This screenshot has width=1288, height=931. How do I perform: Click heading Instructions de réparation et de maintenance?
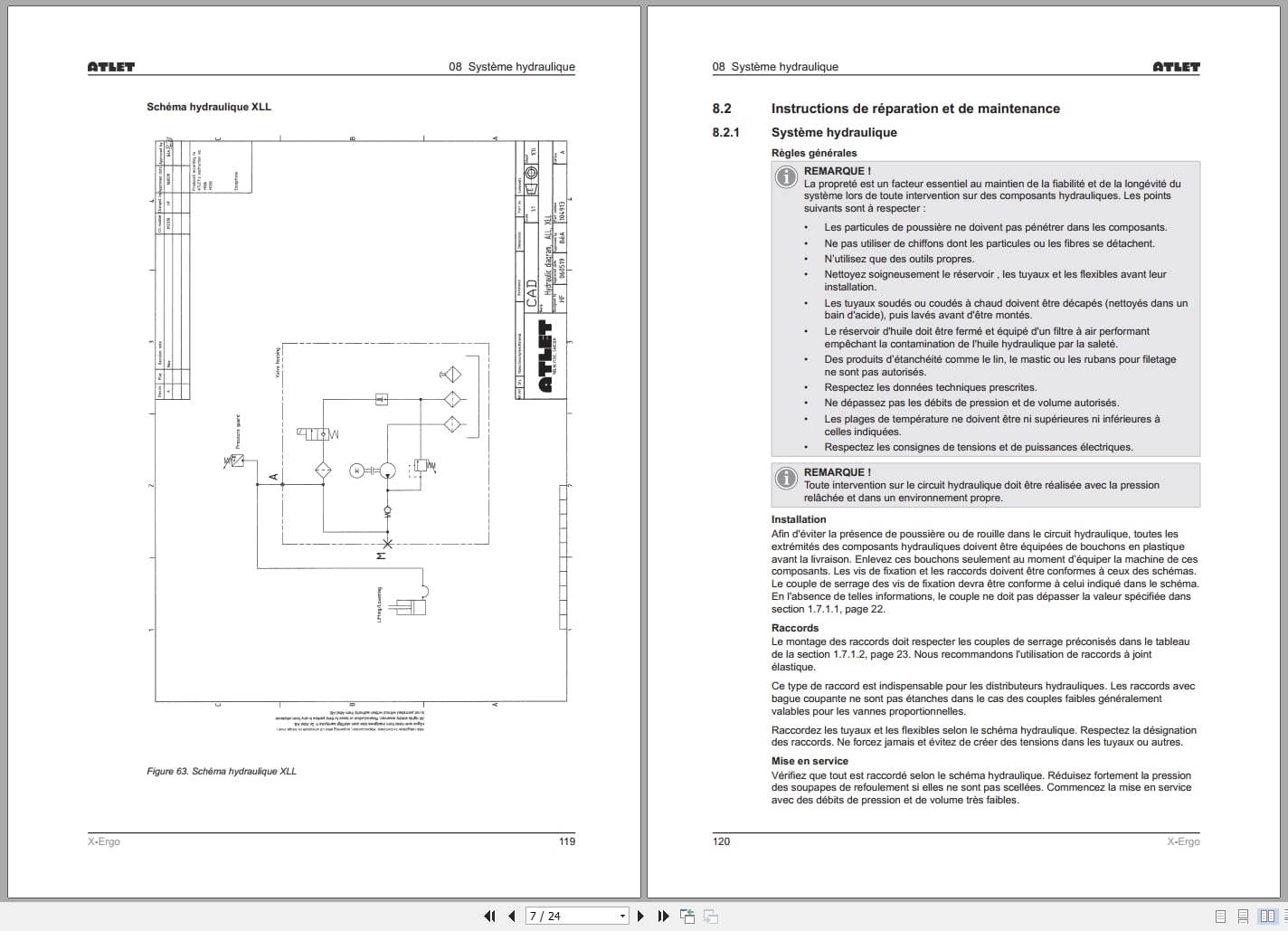(x=915, y=109)
